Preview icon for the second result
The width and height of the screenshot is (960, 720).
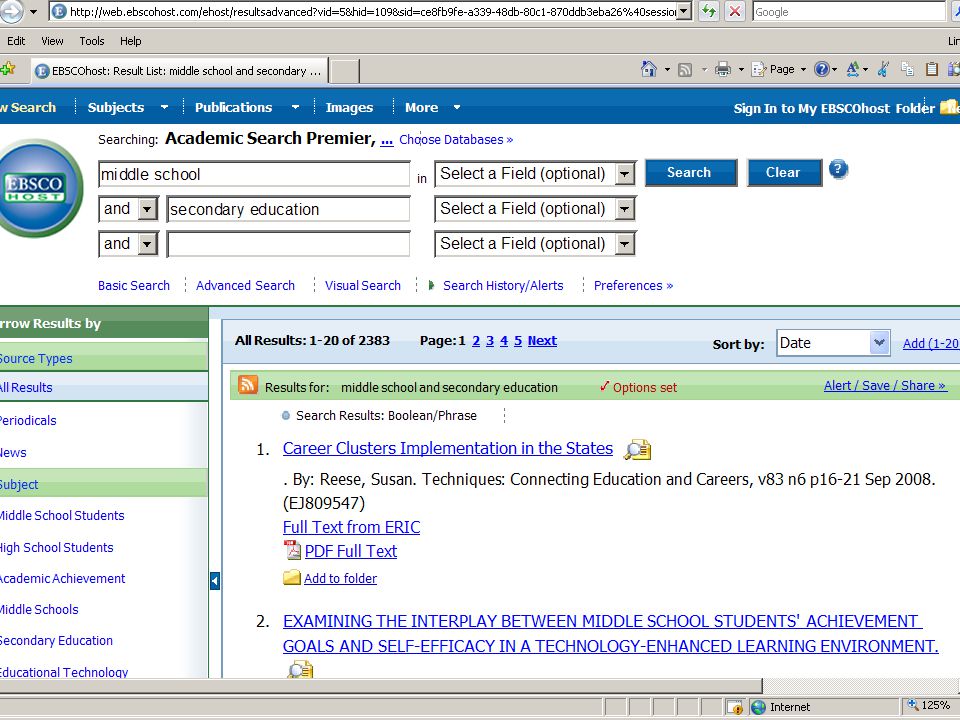(x=300, y=669)
